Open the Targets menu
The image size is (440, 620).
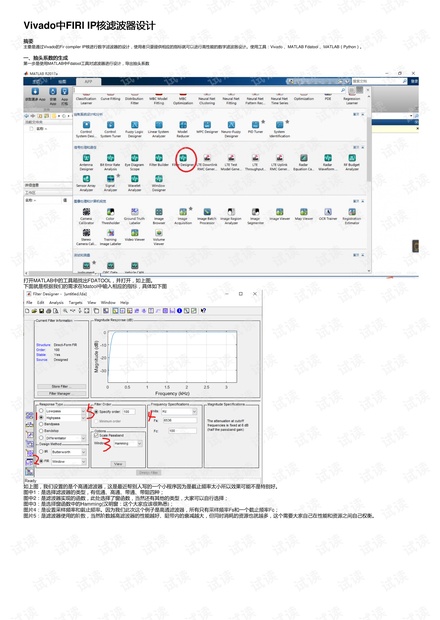pos(76,302)
